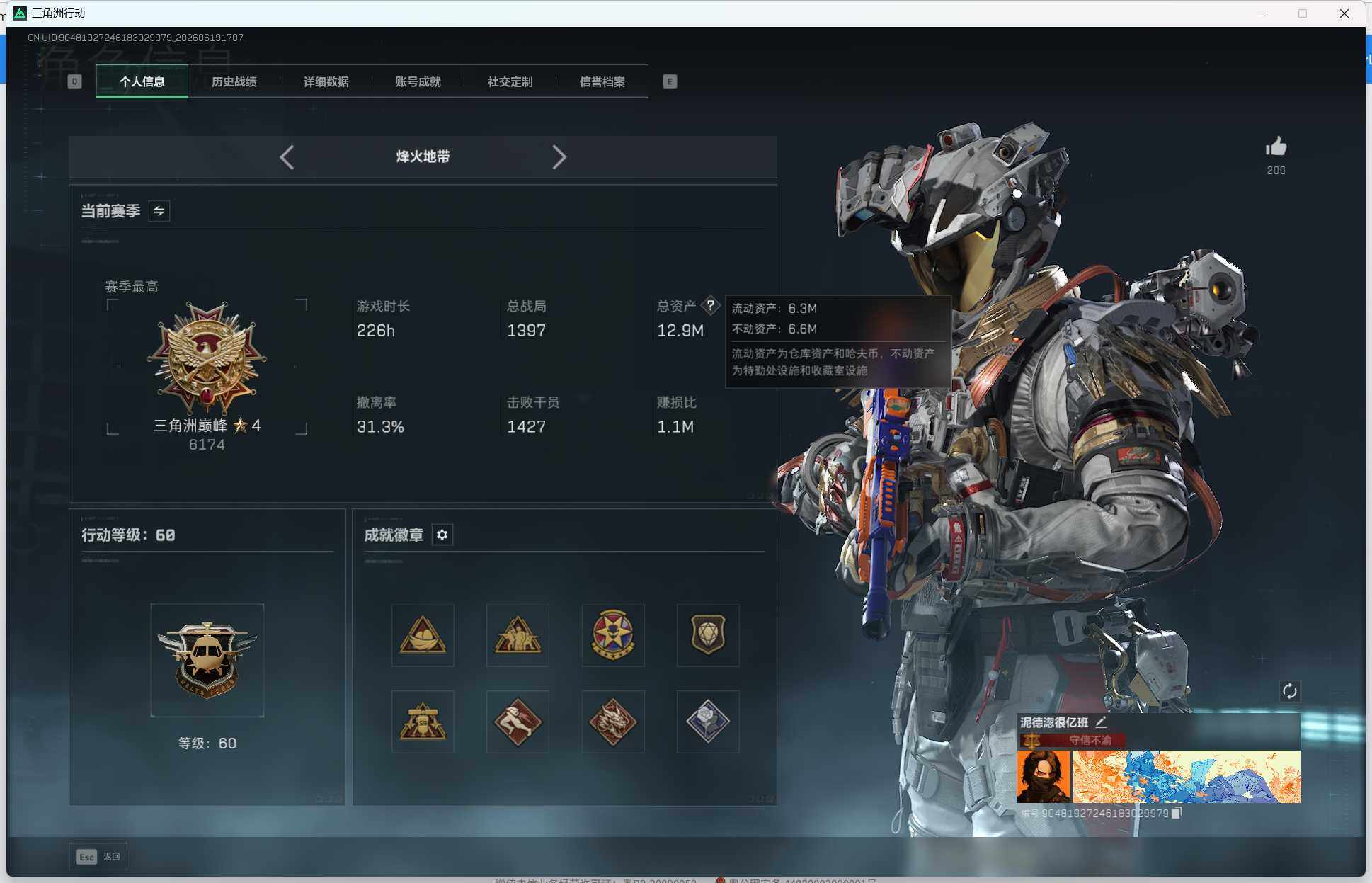Click the Esc 返回 back button
1372x883 pixels.
click(x=98, y=857)
